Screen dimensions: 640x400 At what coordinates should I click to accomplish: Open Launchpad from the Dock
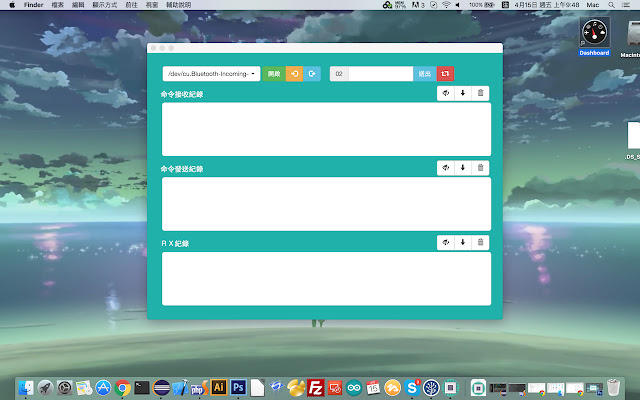(x=45, y=387)
